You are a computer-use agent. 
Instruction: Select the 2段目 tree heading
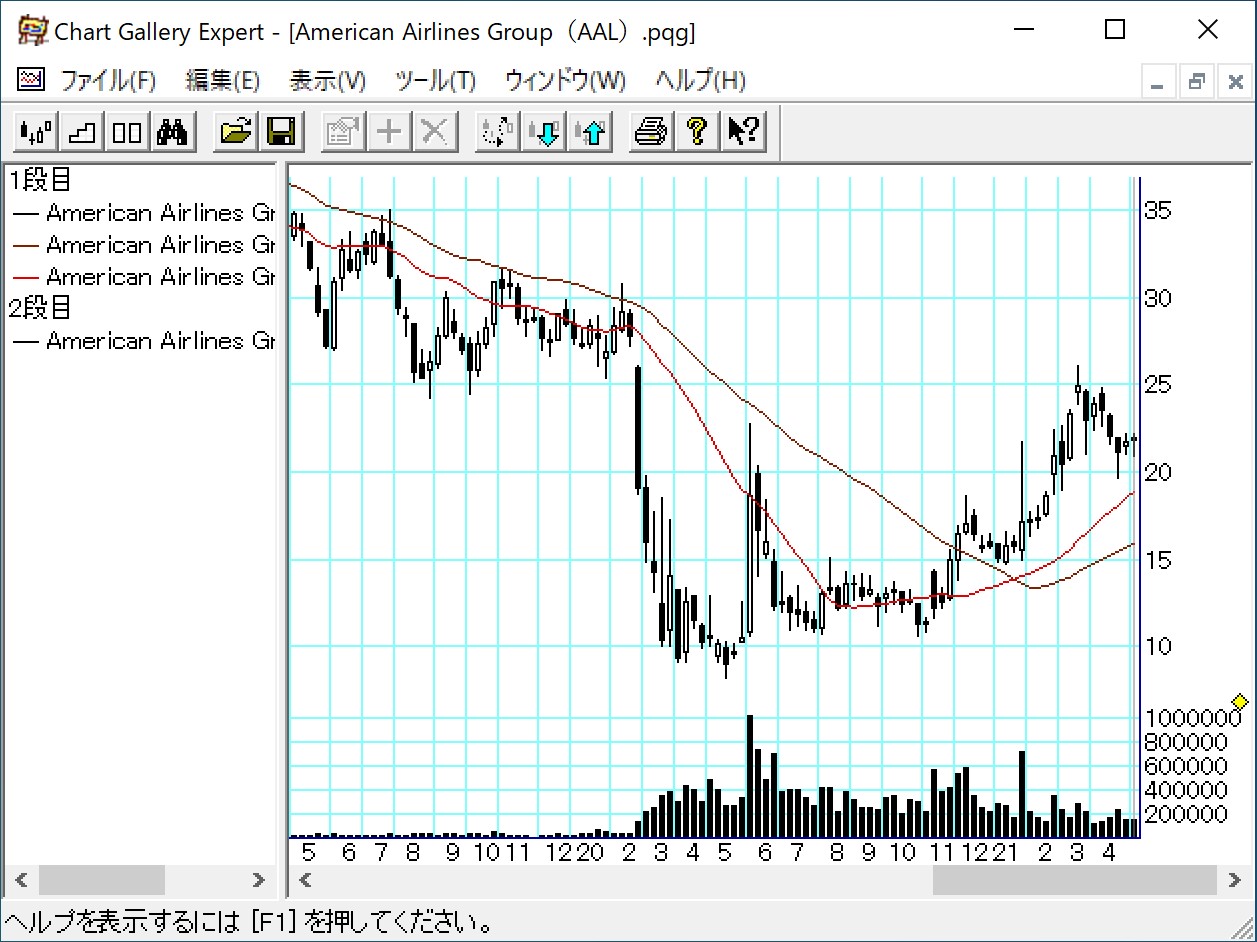pyautogui.click(x=40, y=309)
